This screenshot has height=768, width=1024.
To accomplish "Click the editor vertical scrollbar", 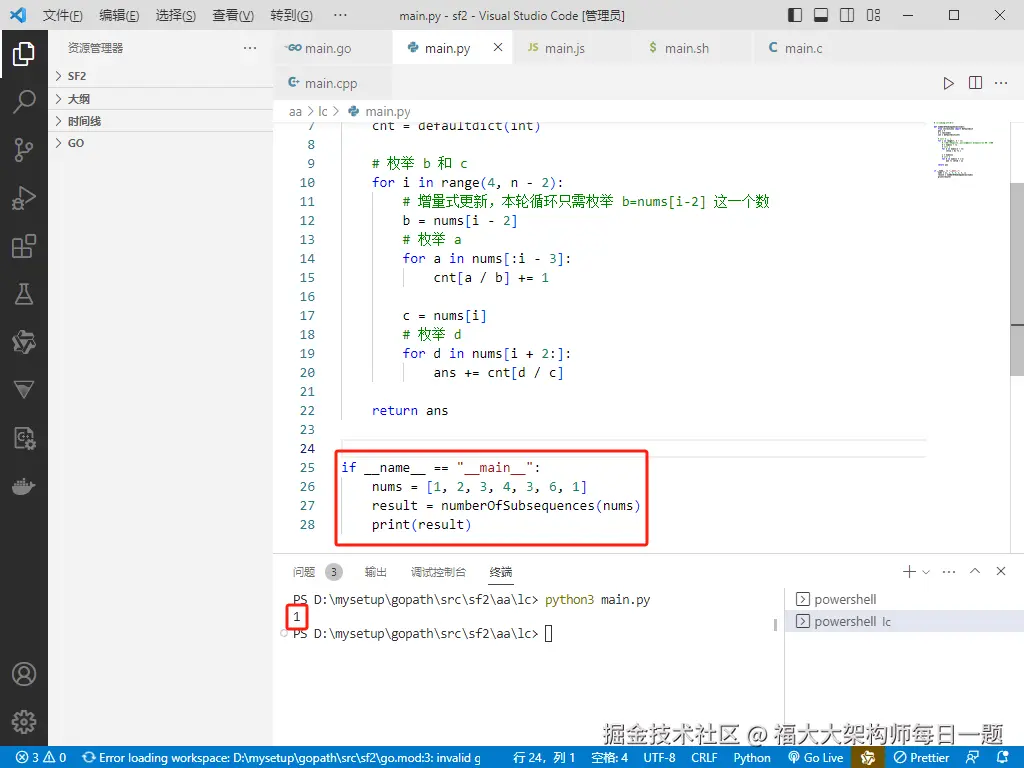I will pyautogui.click(x=1017, y=281).
